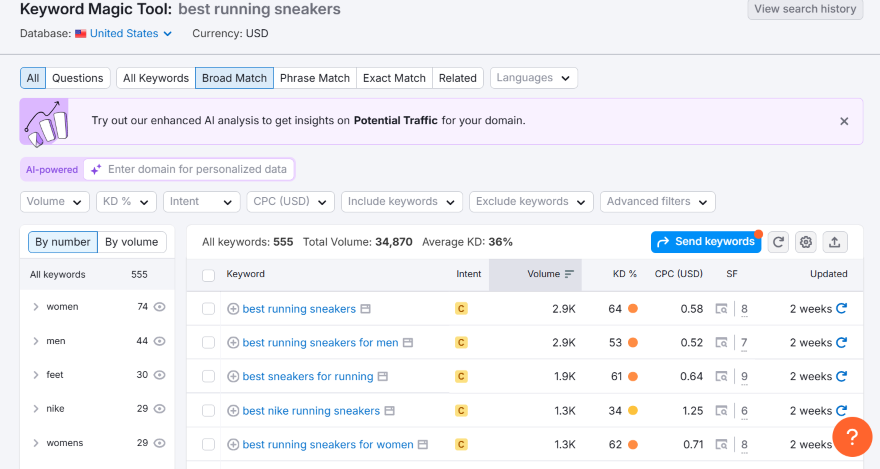The height and width of the screenshot is (469, 880).
Task: Toggle eye icon for nike group
Action: click(x=159, y=408)
